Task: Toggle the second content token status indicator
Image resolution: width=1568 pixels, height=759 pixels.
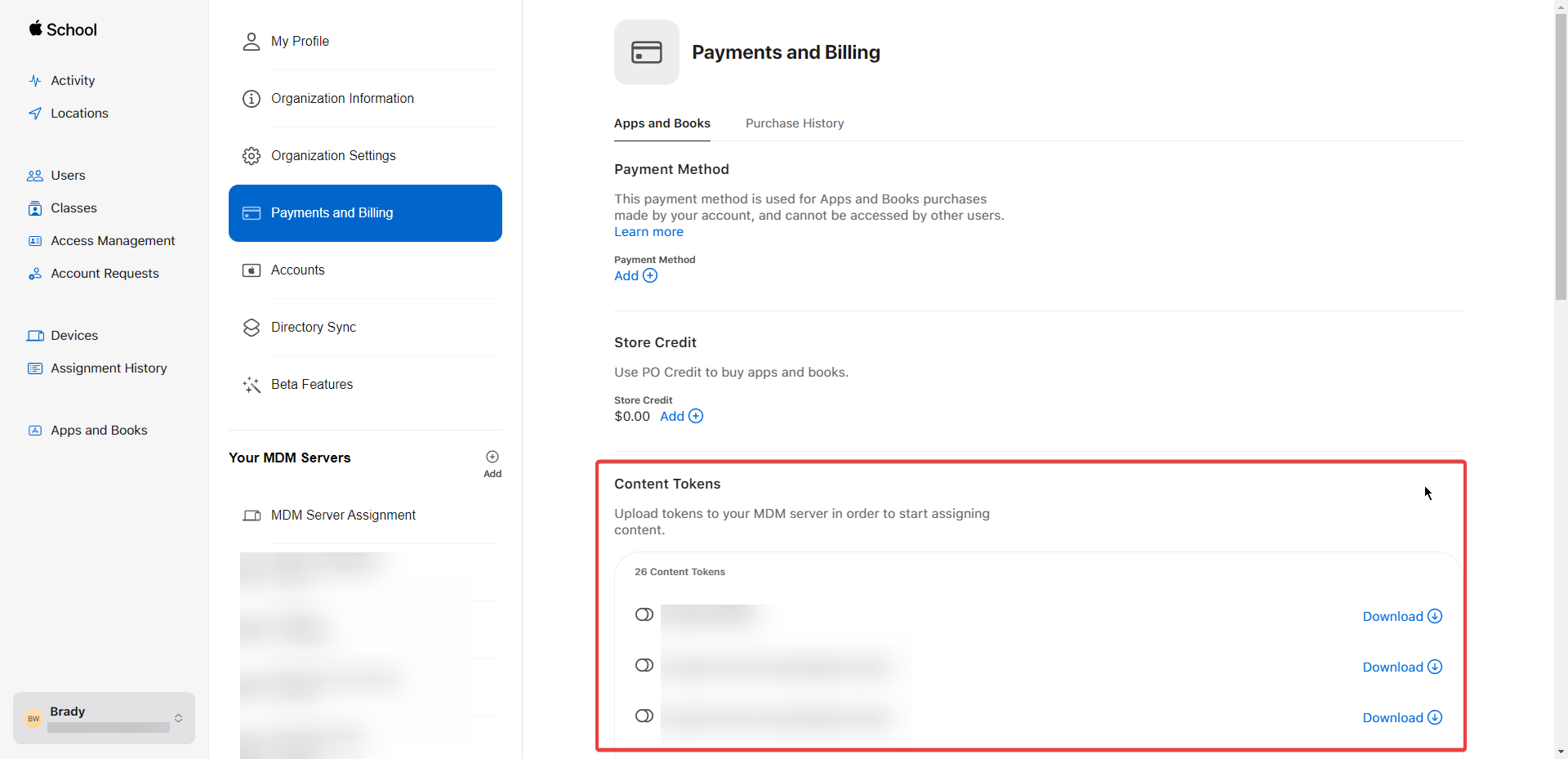Action: pyautogui.click(x=644, y=665)
